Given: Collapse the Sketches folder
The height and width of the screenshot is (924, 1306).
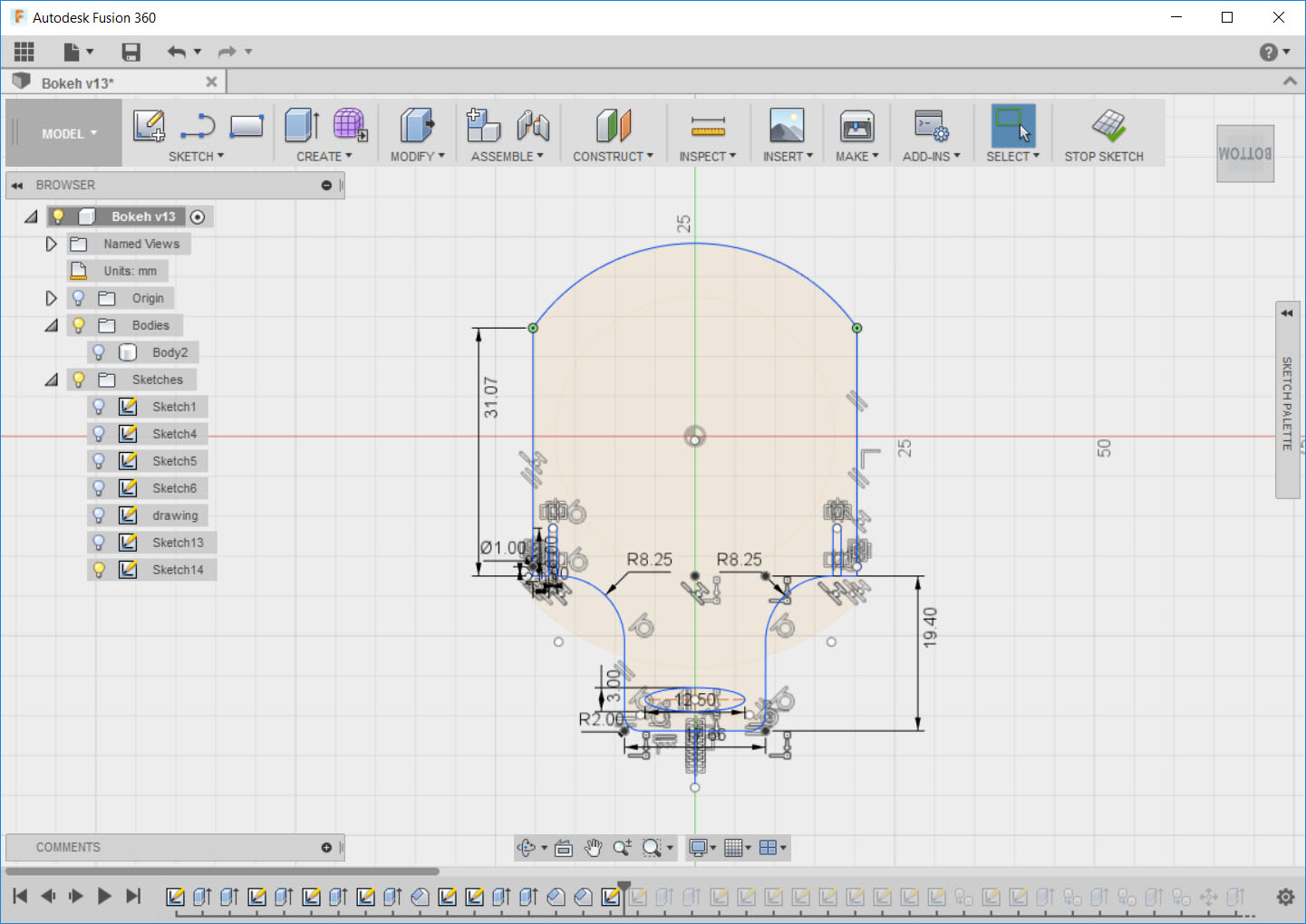Looking at the screenshot, I should click(52, 380).
